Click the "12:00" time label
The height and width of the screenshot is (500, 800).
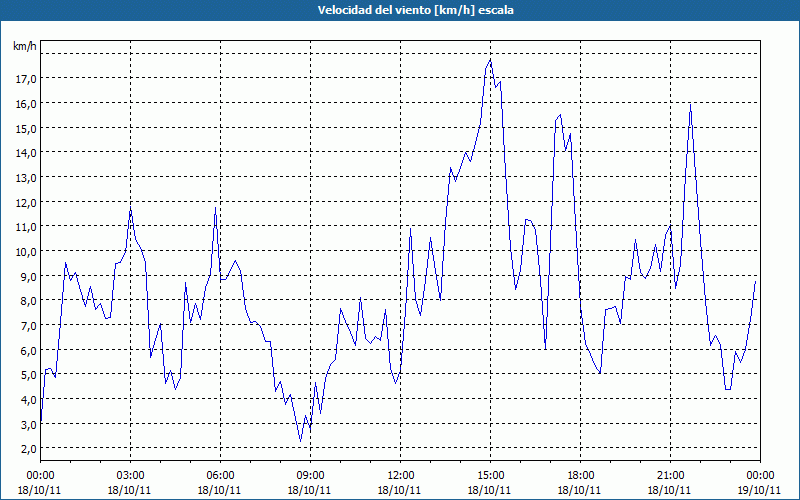[x=401, y=476]
